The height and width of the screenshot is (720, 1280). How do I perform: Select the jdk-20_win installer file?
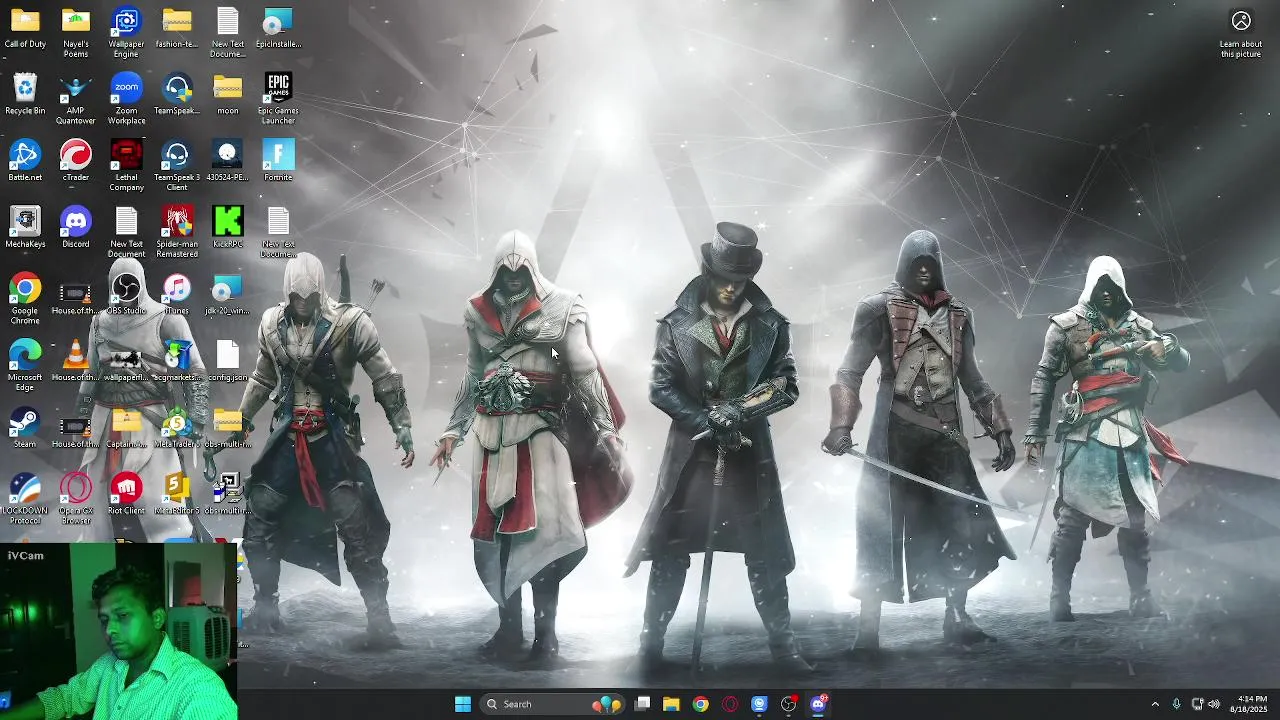pyautogui.click(x=228, y=295)
